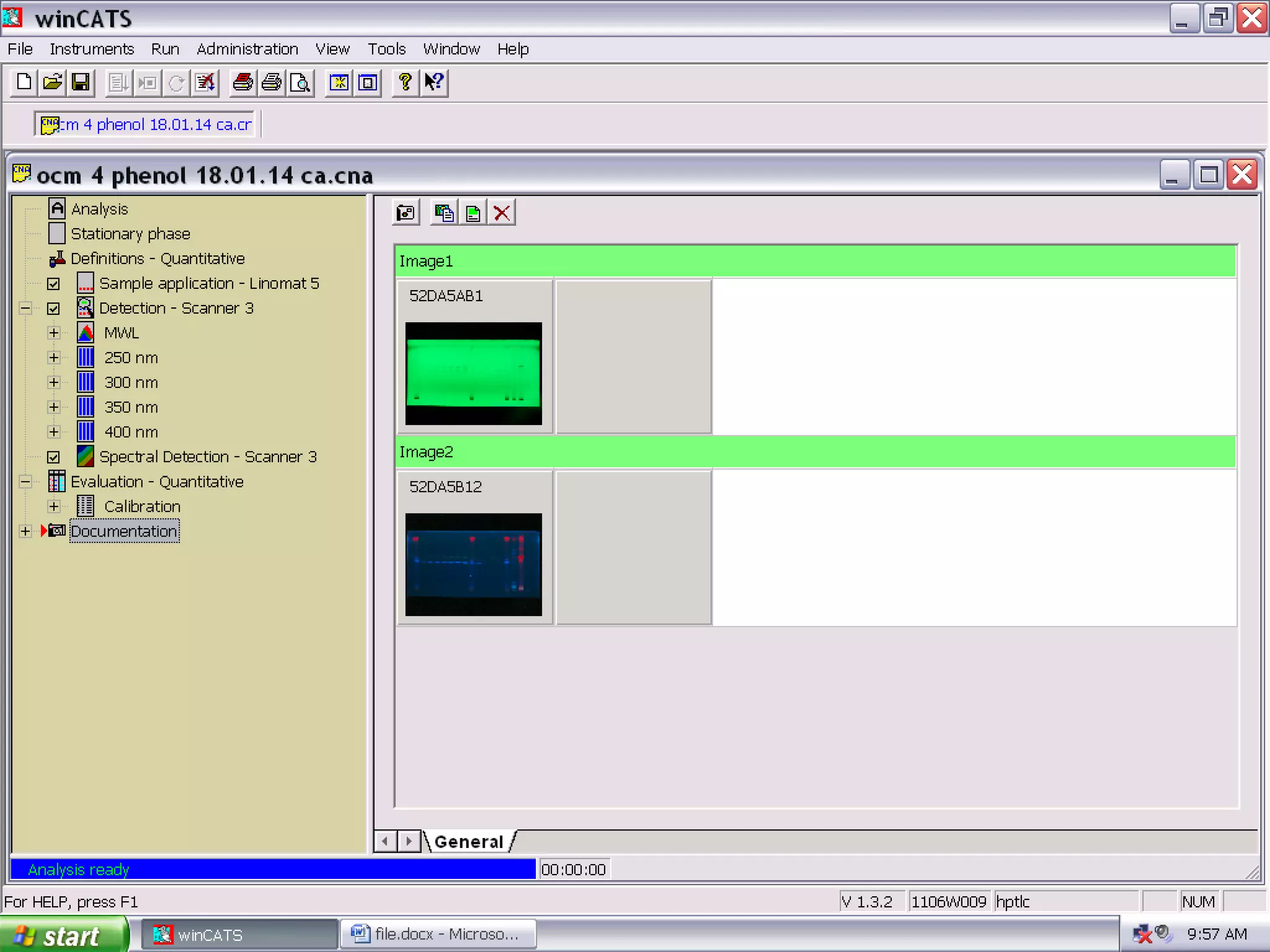1270x952 pixels.
Task: Select the green Image1 thumbnail 52DA5AB1
Action: (474, 373)
